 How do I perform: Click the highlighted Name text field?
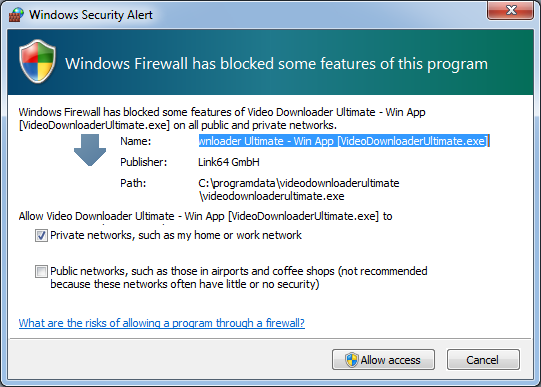tap(344, 141)
